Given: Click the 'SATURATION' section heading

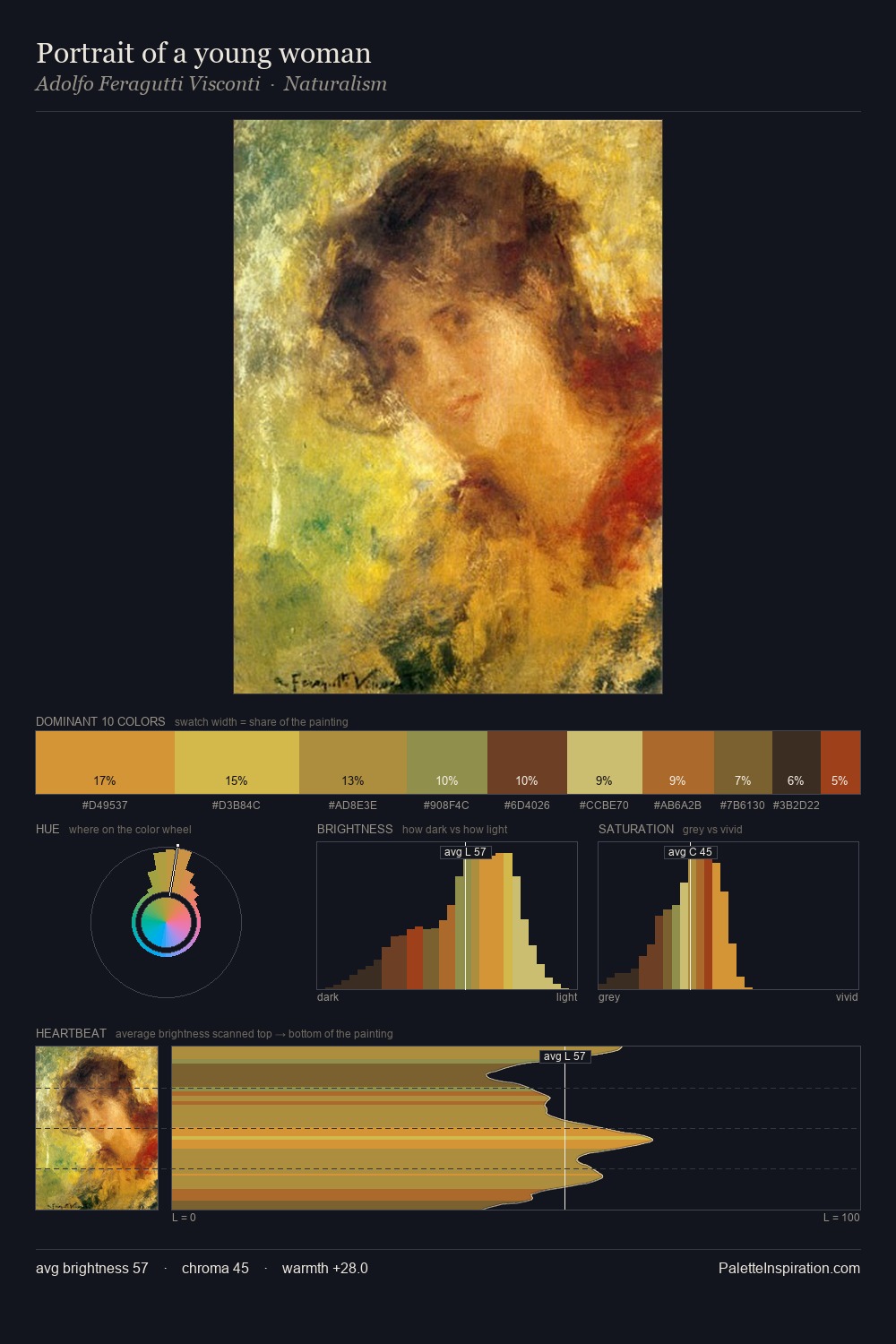Looking at the screenshot, I should click(x=636, y=829).
